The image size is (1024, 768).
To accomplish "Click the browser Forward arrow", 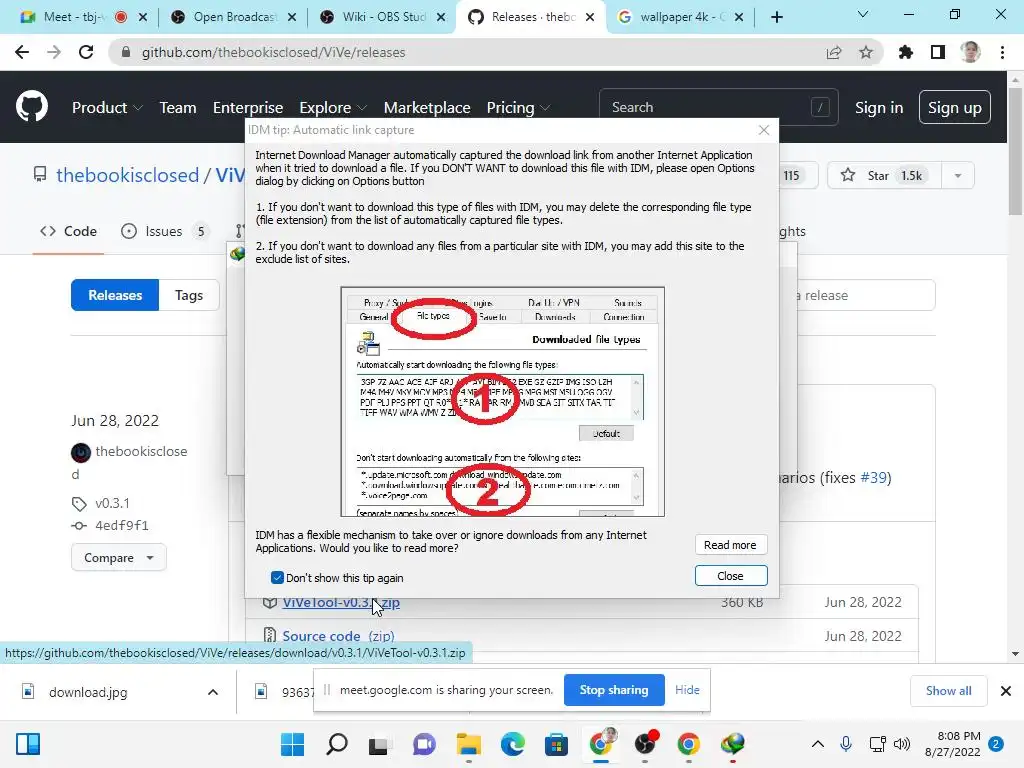I will (54, 52).
